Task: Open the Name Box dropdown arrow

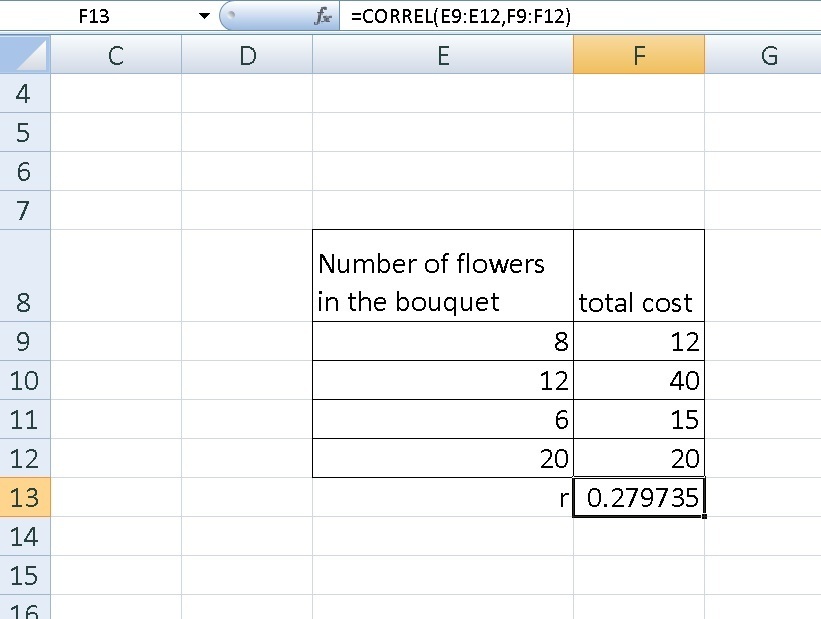Action: pyautogui.click(x=204, y=17)
